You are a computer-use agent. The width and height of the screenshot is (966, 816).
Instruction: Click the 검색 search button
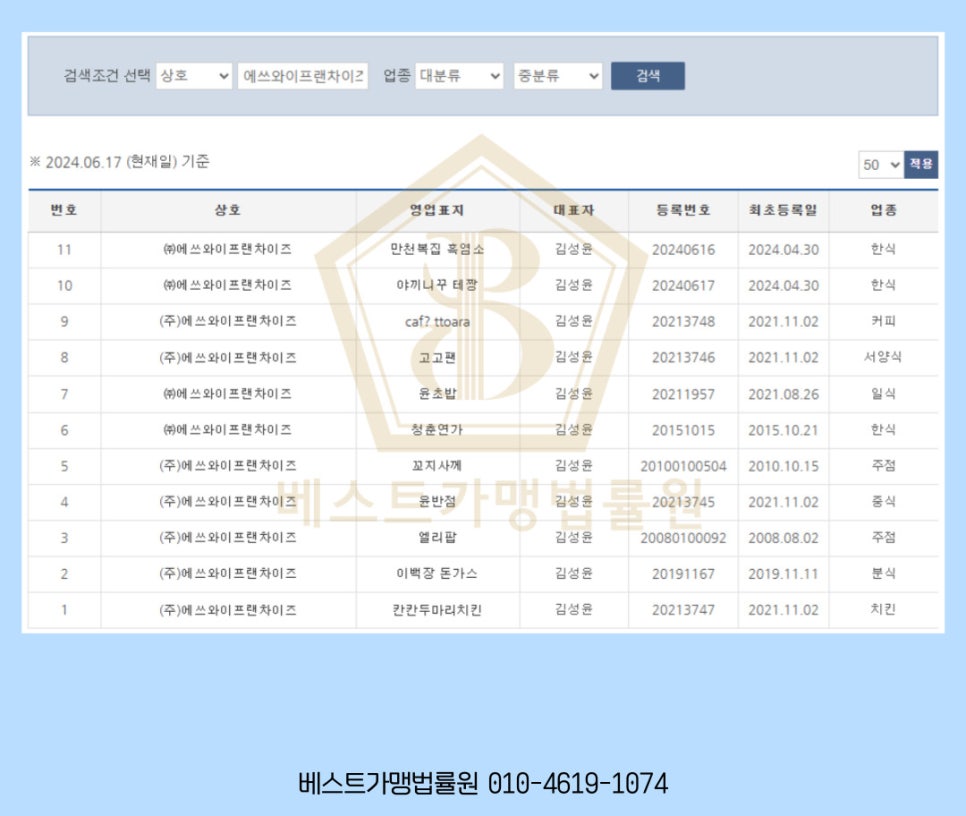(x=647, y=76)
